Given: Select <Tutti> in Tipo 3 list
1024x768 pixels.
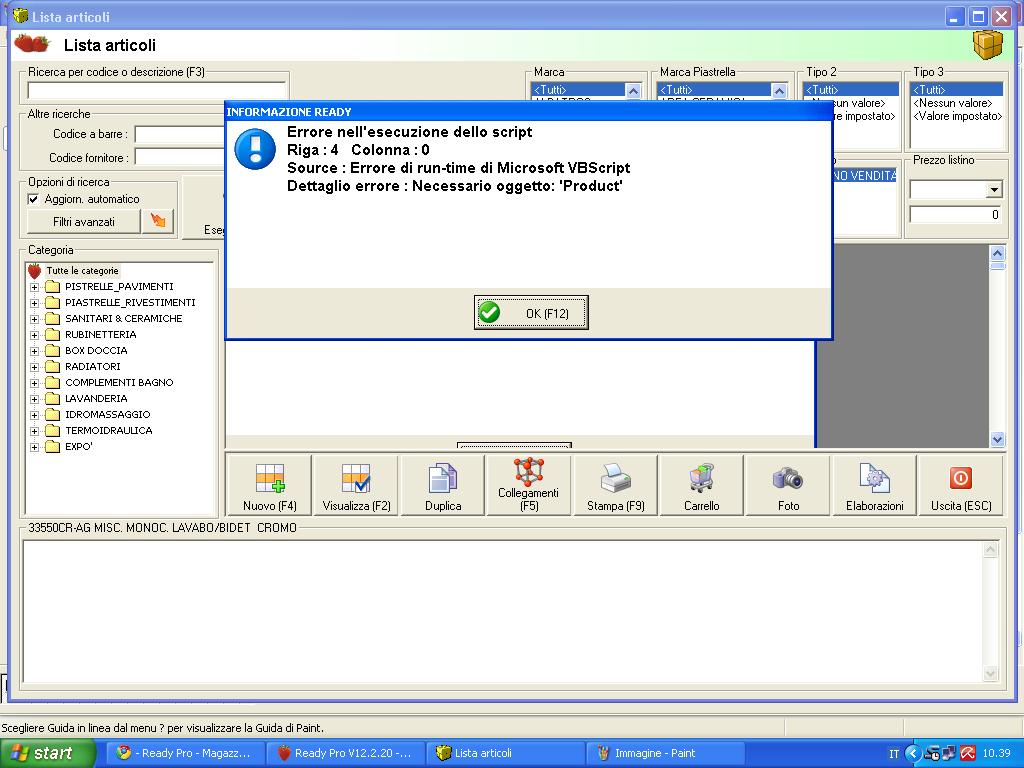Looking at the screenshot, I should [957, 89].
